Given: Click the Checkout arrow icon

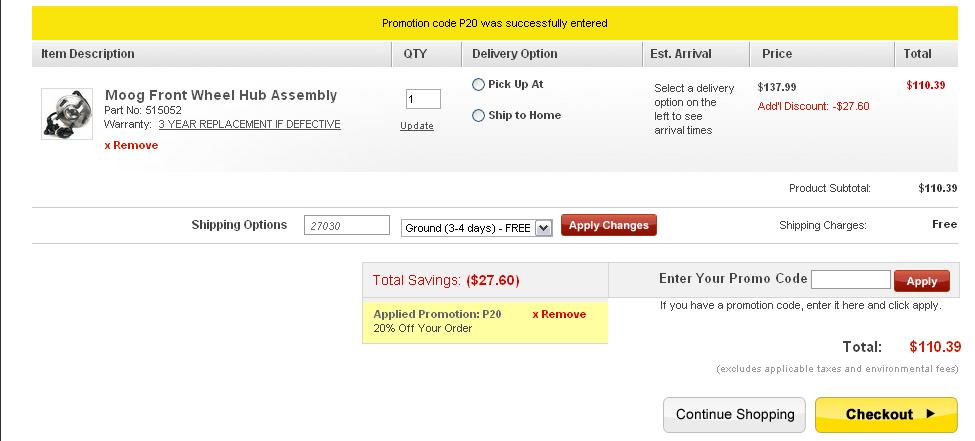Looking at the screenshot, I should tap(930, 413).
